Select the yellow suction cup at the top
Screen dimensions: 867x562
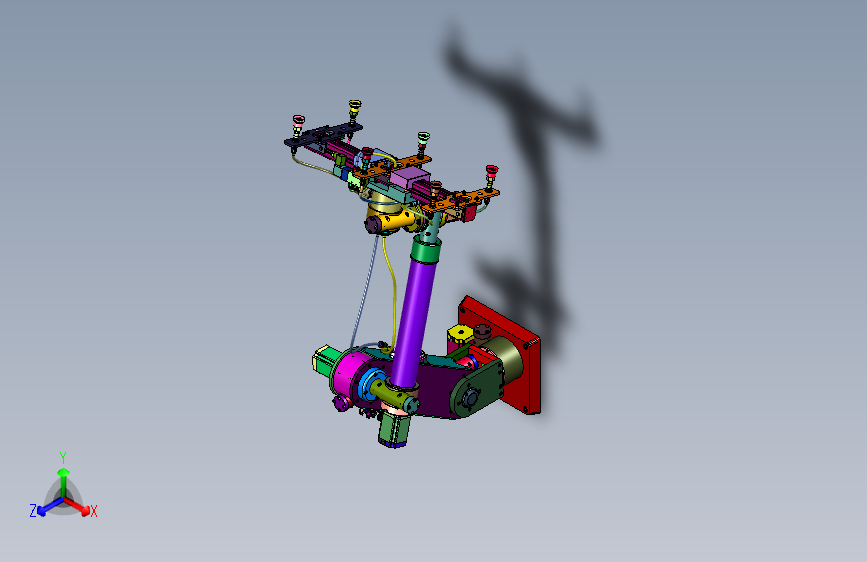(354, 105)
